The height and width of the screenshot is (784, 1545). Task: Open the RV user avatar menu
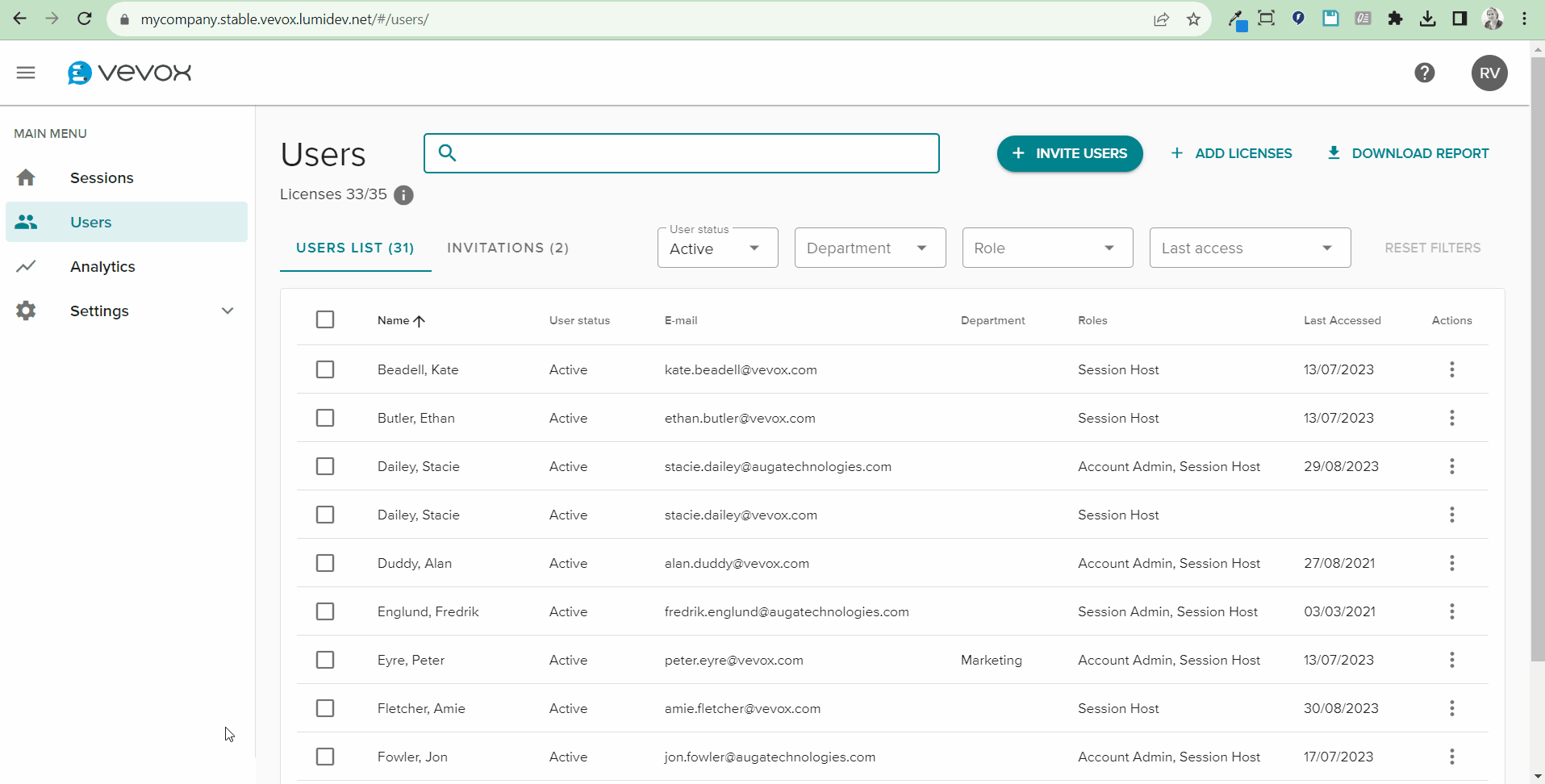[1489, 73]
